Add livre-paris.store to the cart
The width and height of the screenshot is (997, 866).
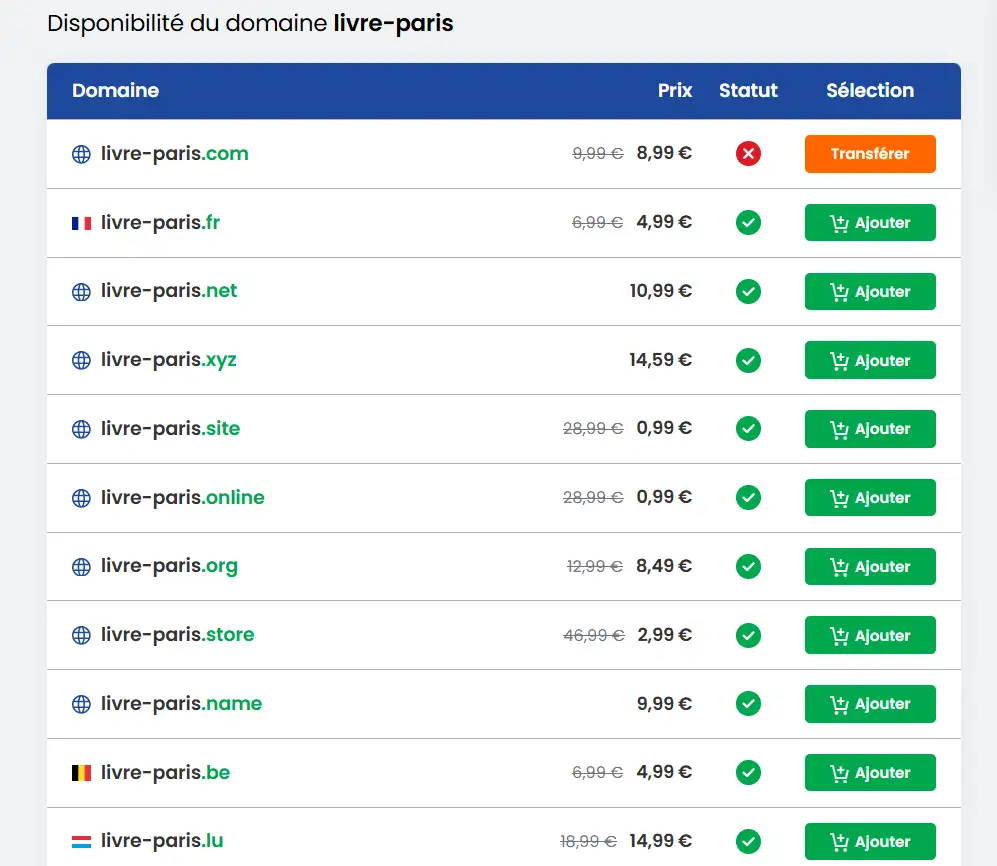pos(870,635)
